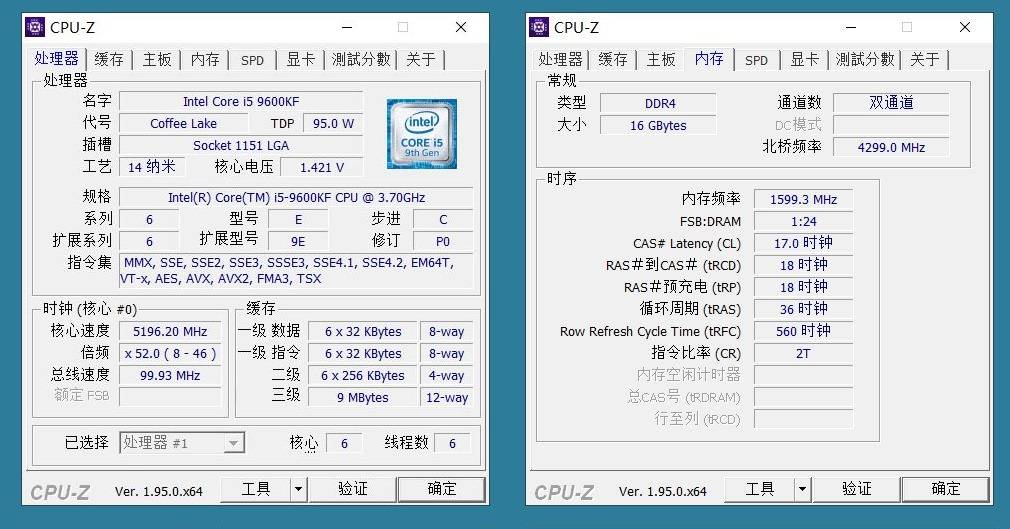Open 缓存 tab in right window
The height and width of the screenshot is (529, 1010).
(x=613, y=59)
